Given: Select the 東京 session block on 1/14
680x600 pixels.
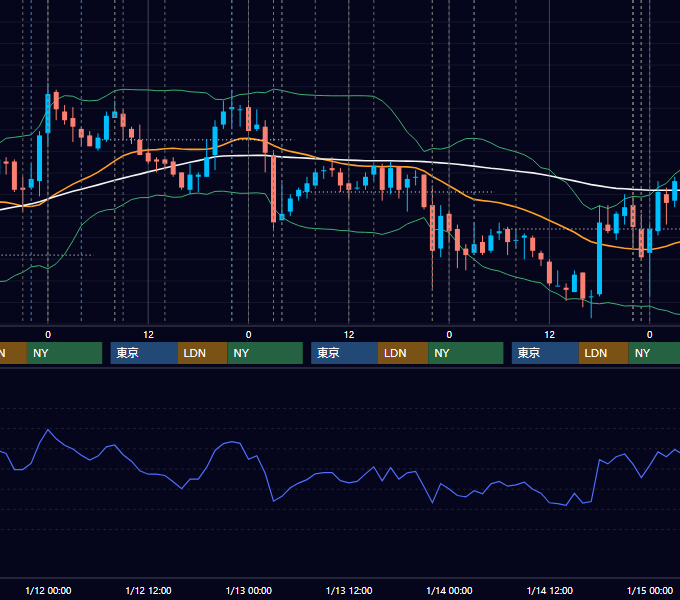Looking at the screenshot, I should click(545, 353).
